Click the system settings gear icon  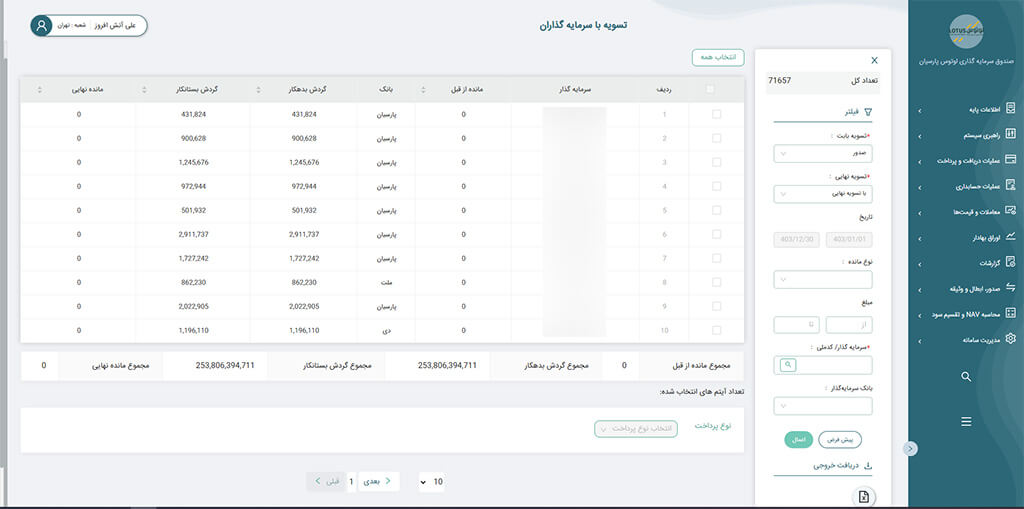(x=1010, y=339)
